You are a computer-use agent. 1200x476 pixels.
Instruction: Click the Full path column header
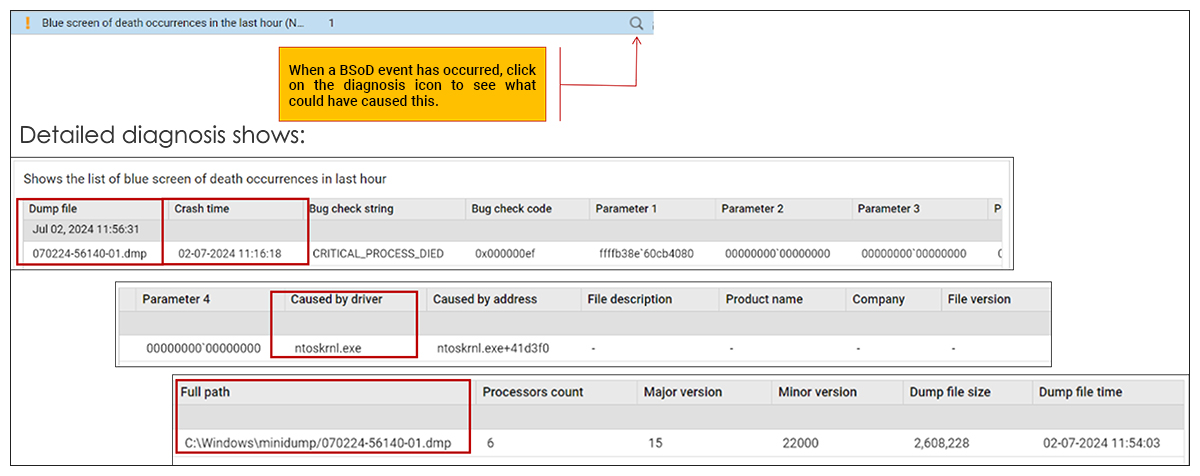[x=205, y=392]
